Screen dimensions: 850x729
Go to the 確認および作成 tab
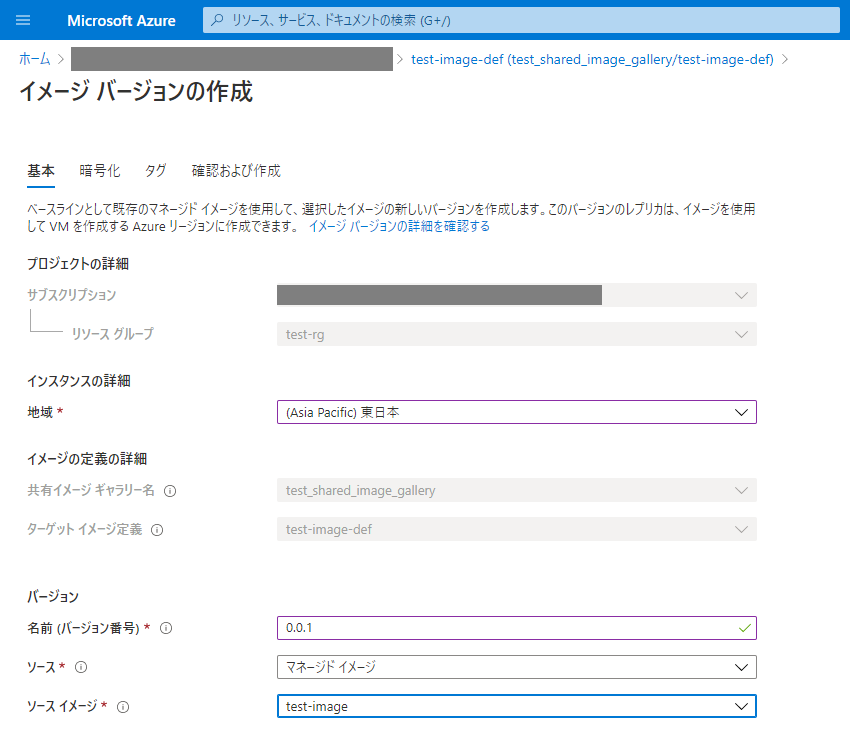point(236,171)
